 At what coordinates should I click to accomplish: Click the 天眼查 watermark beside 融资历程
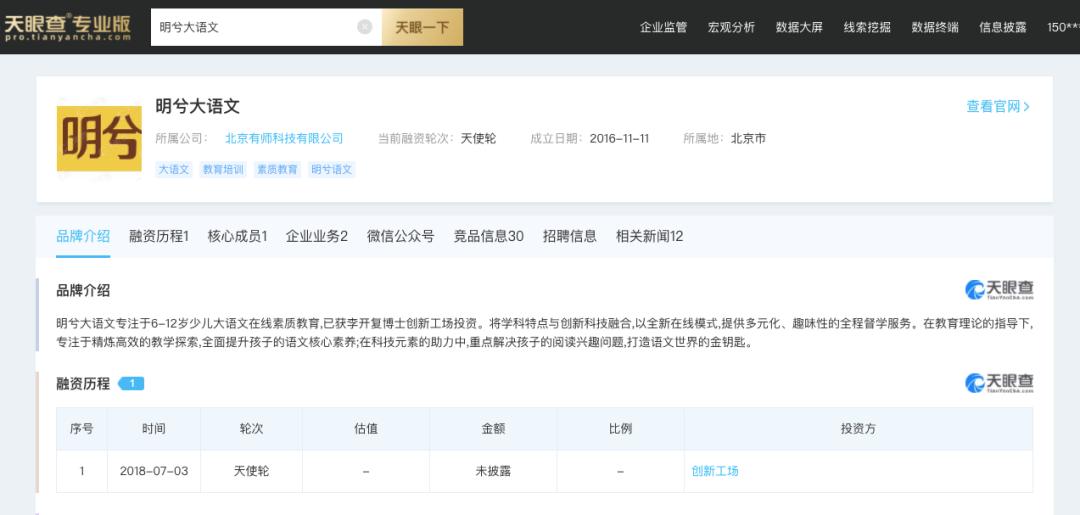click(x=999, y=383)
